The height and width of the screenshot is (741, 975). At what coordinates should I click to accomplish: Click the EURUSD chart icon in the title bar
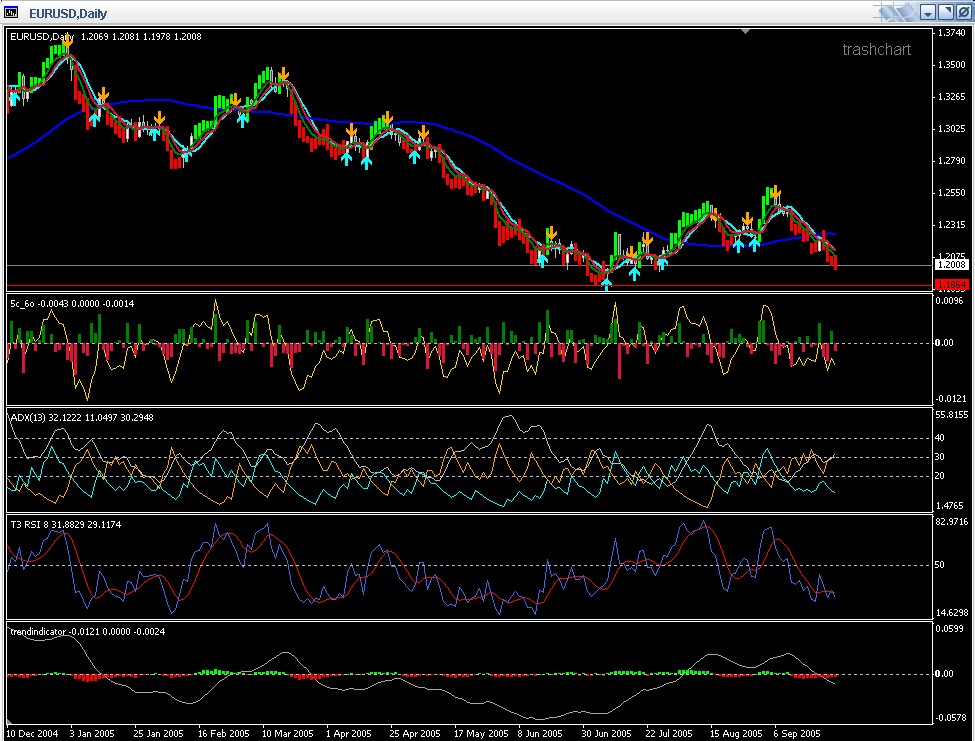click(x=12, y=12)
